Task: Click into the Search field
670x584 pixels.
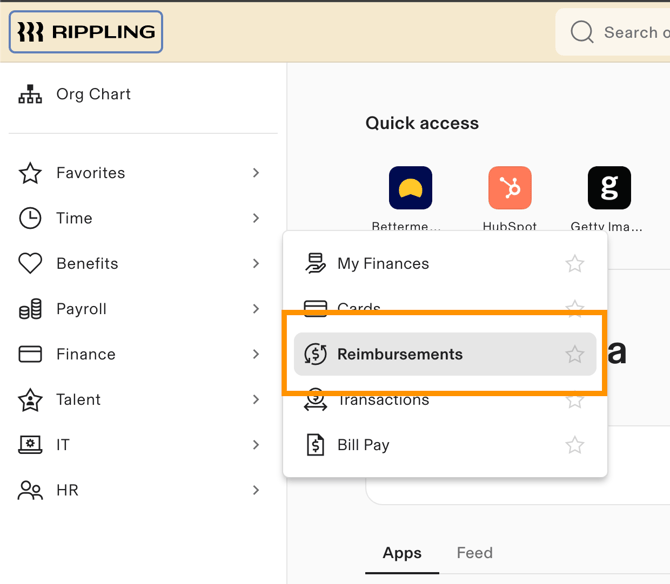Action: (x=635, y=32)
